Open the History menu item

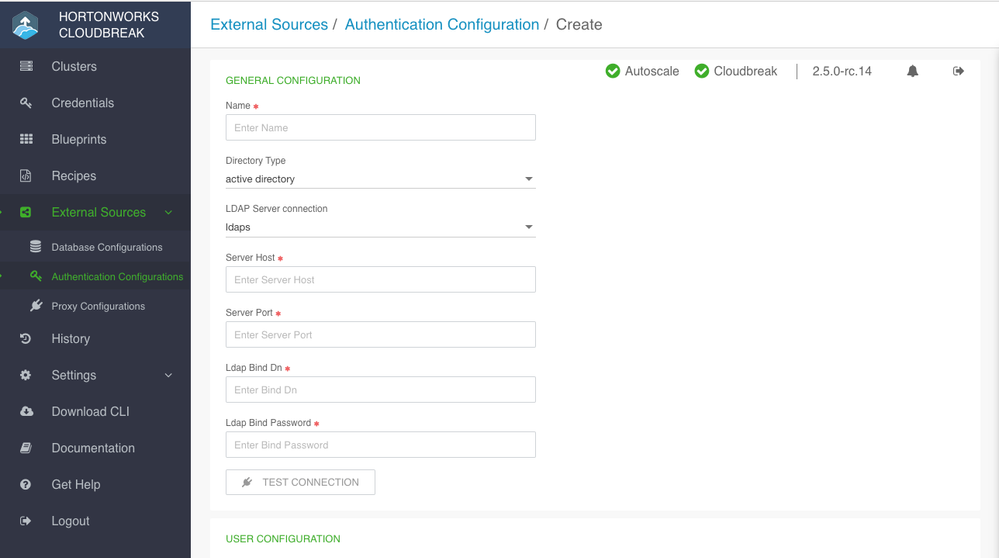click(x=70, y=339)
